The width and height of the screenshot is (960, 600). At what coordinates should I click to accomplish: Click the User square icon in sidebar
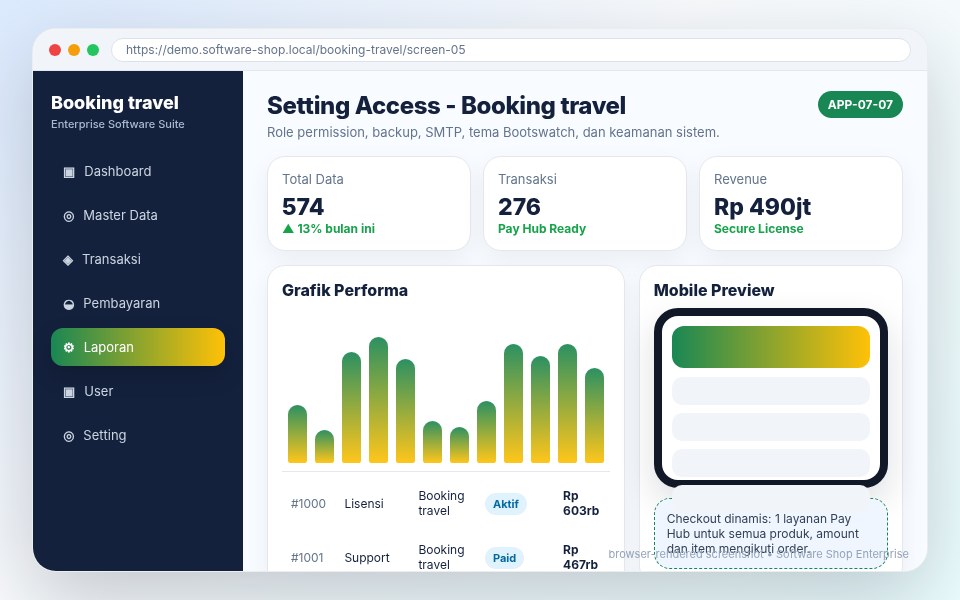tap(69, 392)
